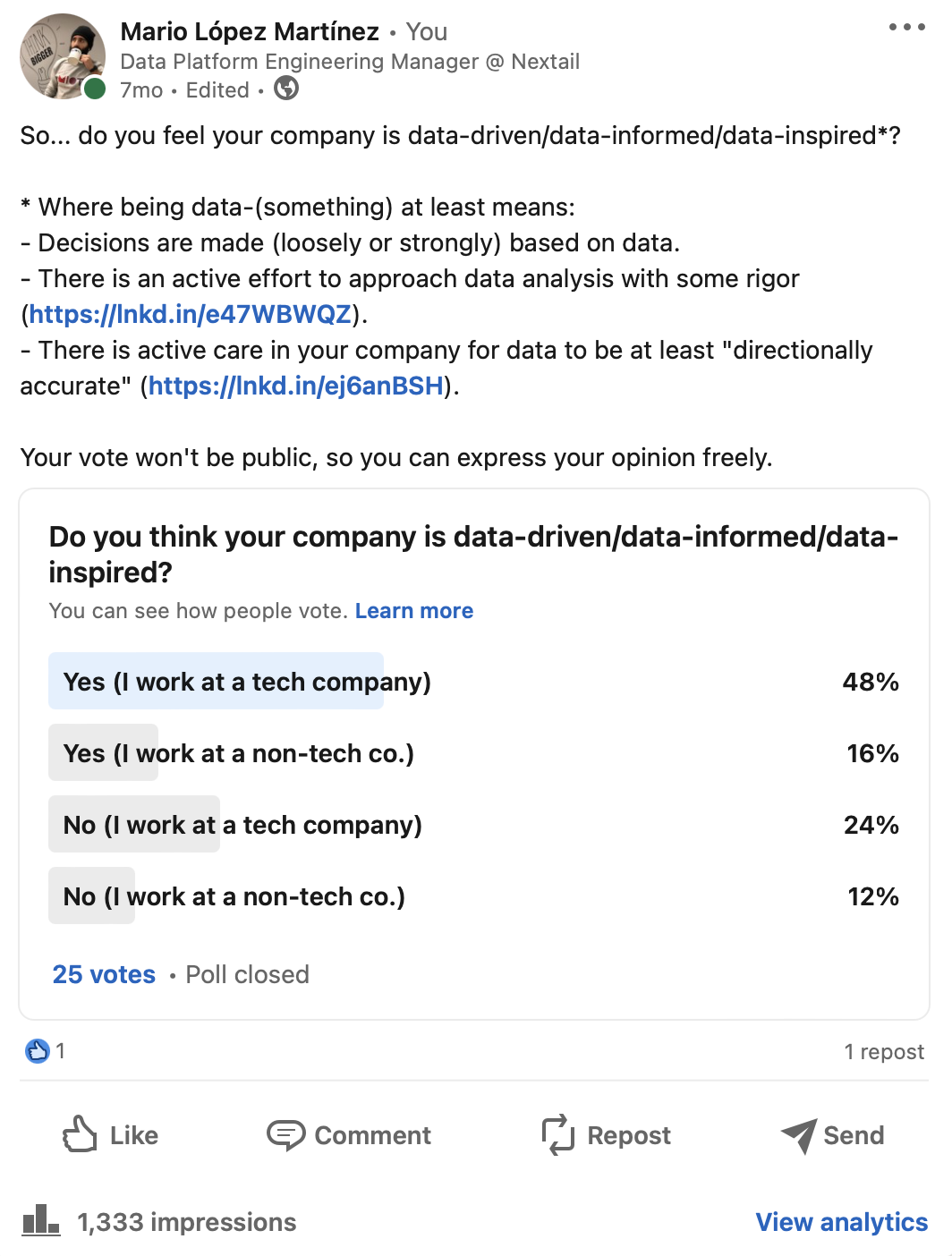Open the three-dot post options menu
This screenshot has width=952, height=1256.
point(906,27)
